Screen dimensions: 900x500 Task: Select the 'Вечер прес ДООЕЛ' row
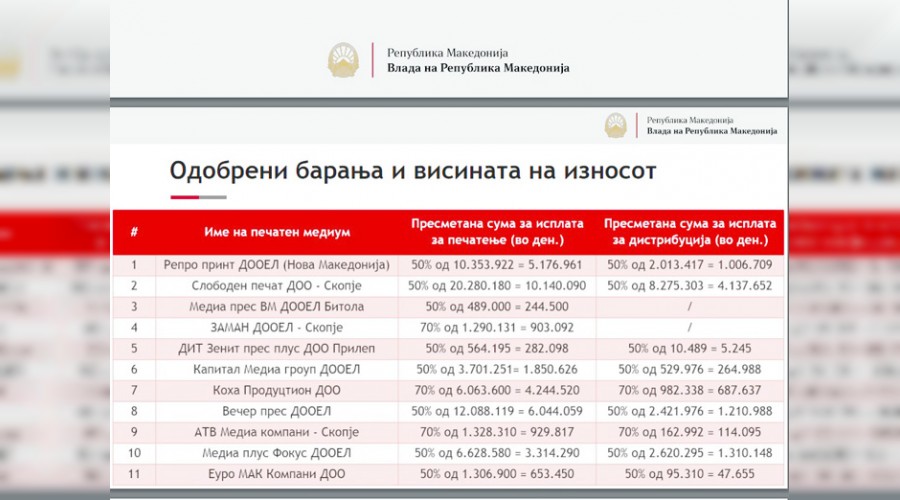pos(277,411)
